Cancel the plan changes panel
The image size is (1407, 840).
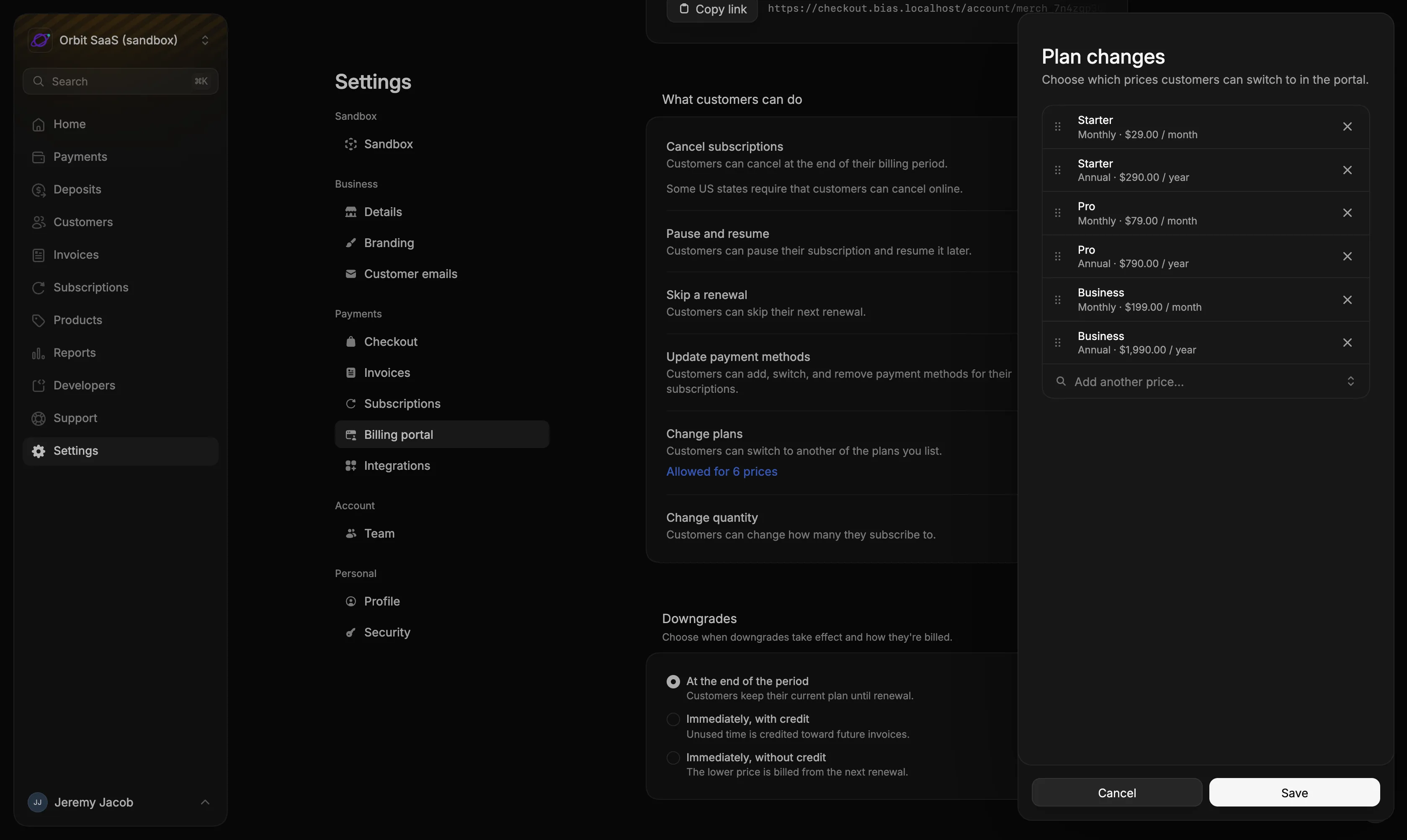[x=1117, y=792]
